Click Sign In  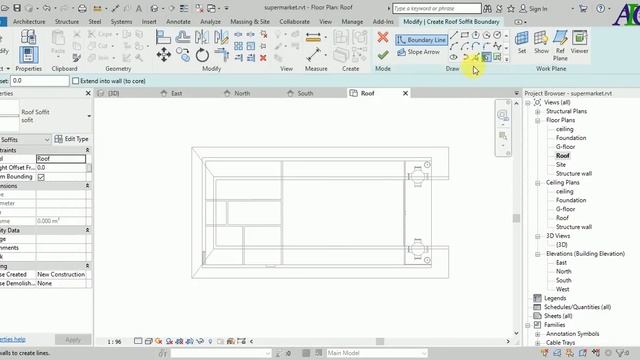[533, 9]
